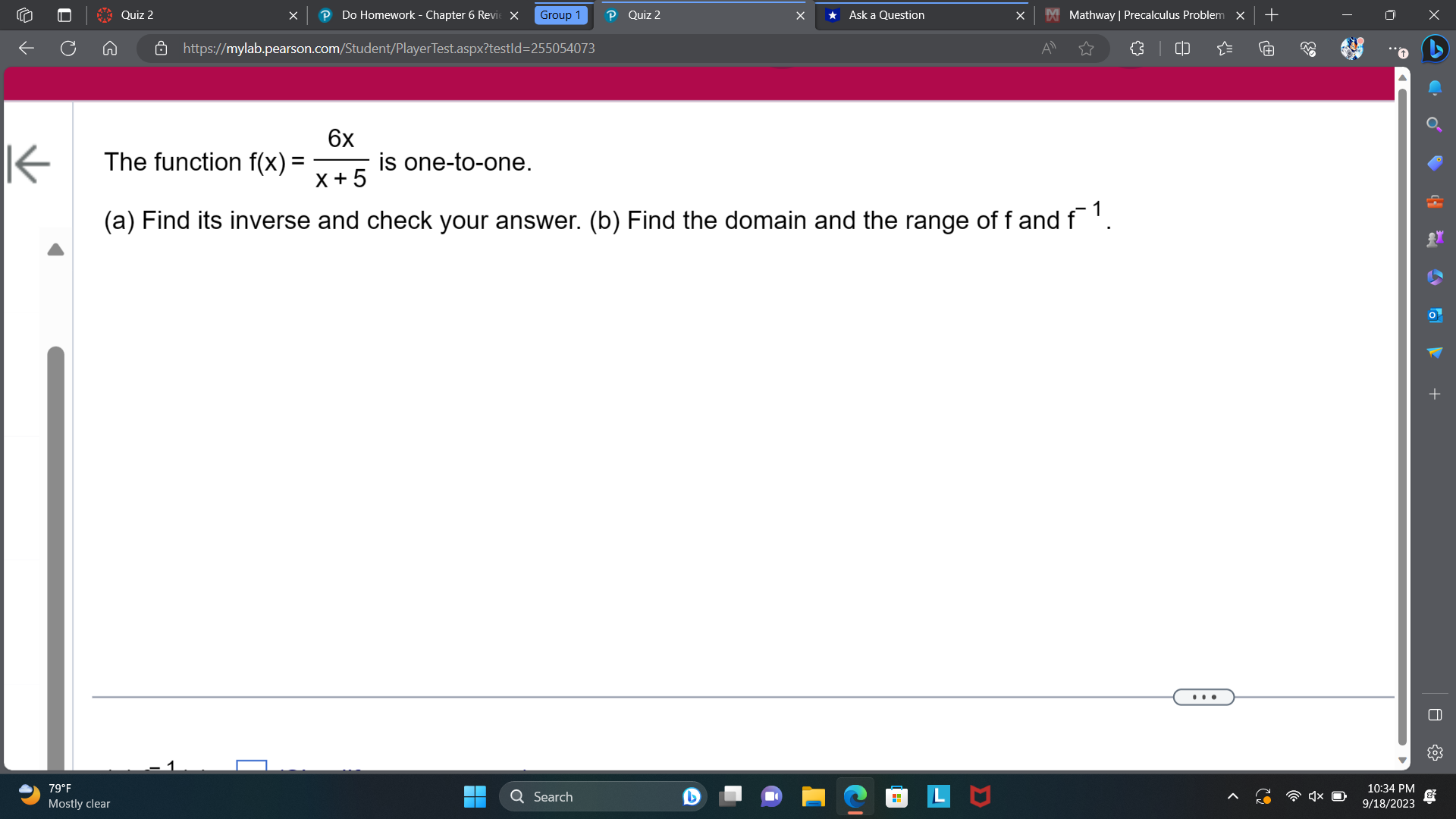The height and width of the screenshot is (819, 1456).
Task: Open Outlook from the sidebar
Action: [x=1435, y=314]
